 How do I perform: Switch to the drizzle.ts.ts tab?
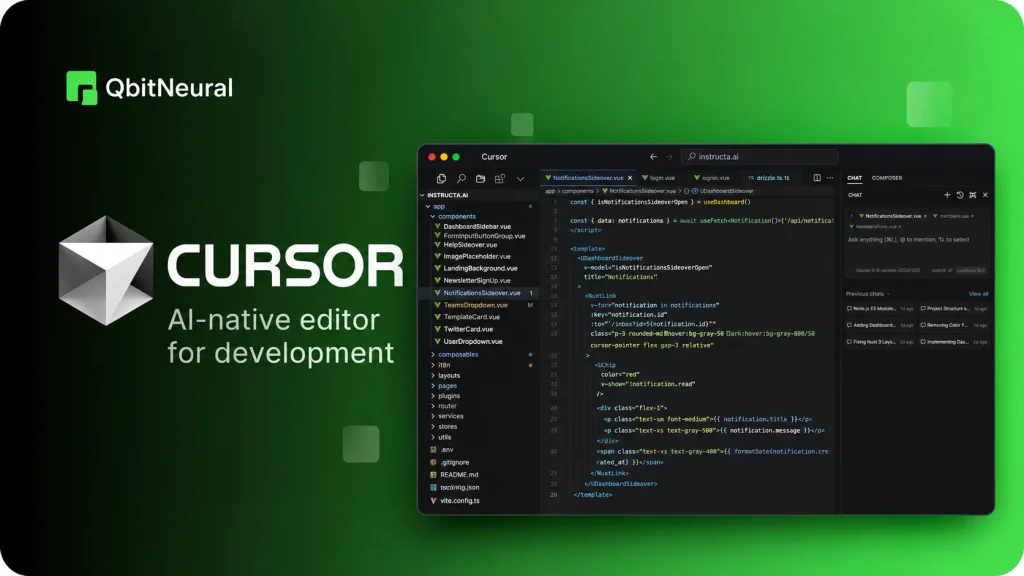(769, 178)
